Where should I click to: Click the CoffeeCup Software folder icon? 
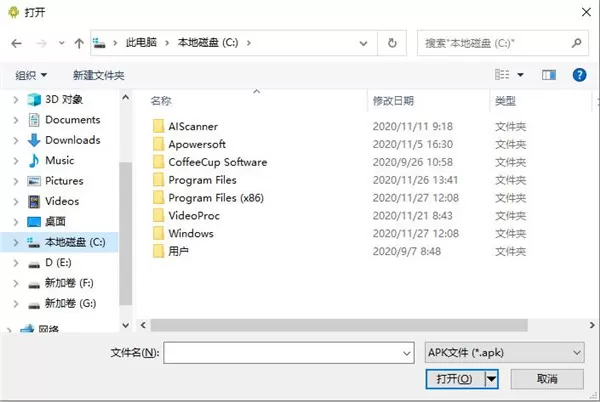[x=158, y=162]
